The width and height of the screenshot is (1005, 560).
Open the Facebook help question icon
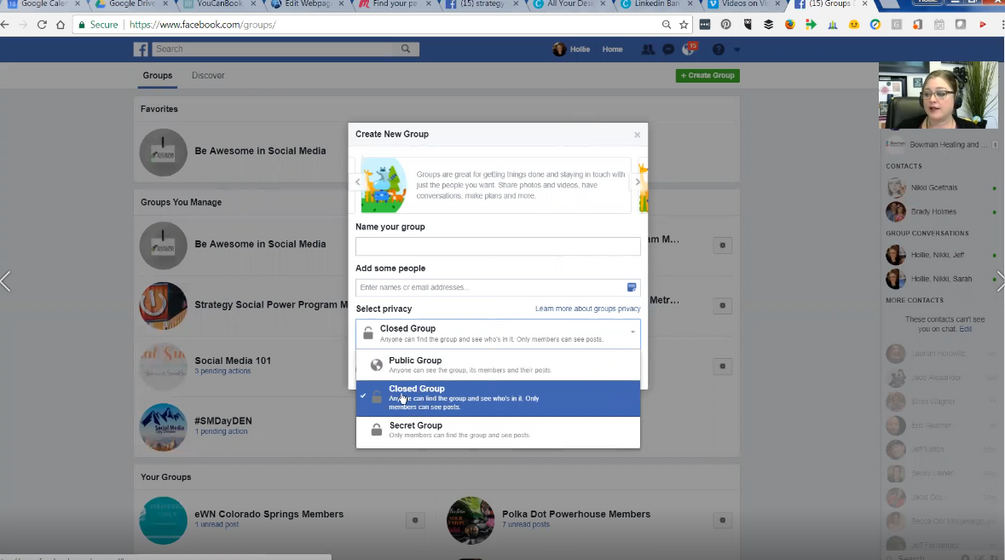click(718, 49)
